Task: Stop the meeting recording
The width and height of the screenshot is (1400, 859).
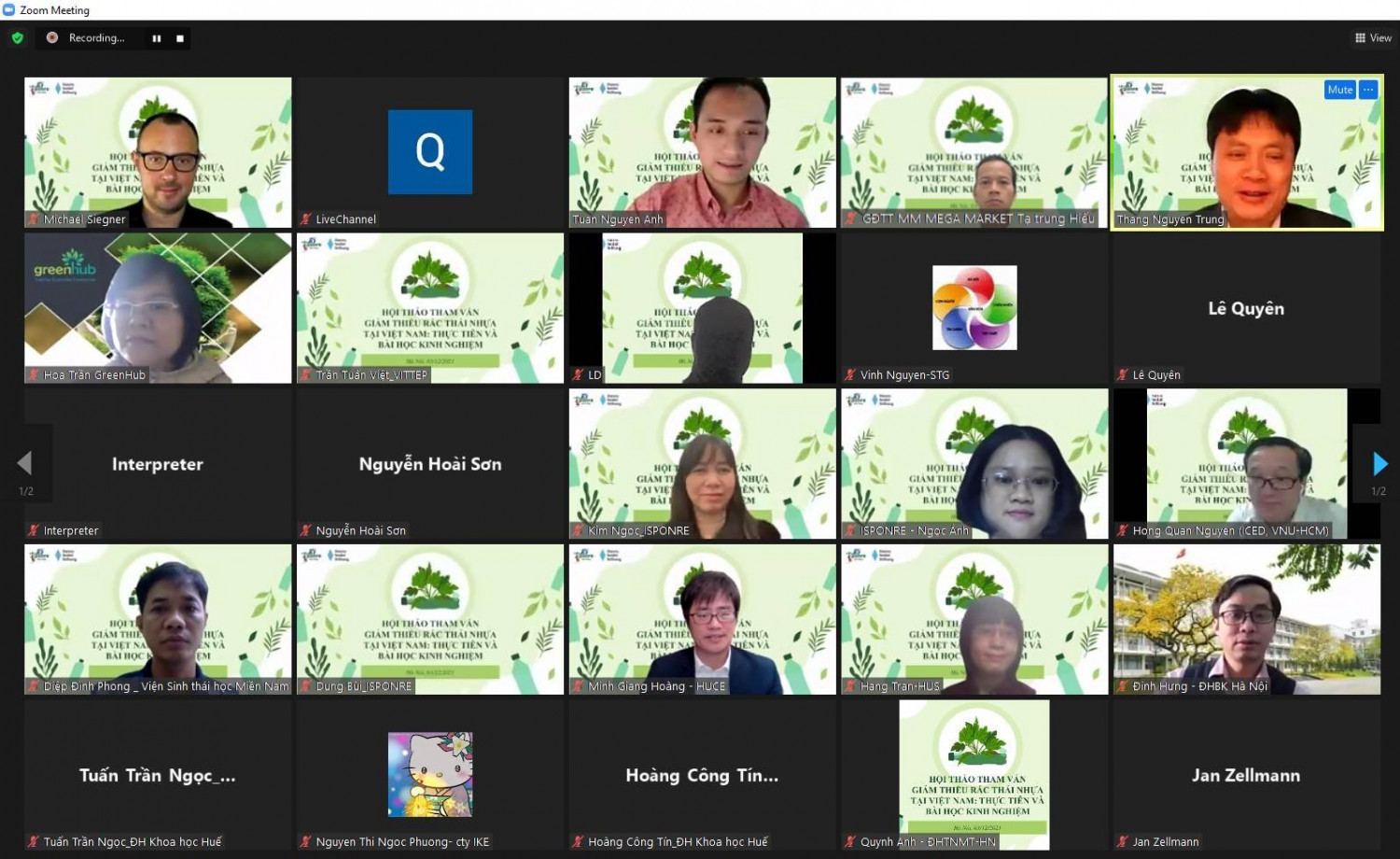Action: click(180, 38)
